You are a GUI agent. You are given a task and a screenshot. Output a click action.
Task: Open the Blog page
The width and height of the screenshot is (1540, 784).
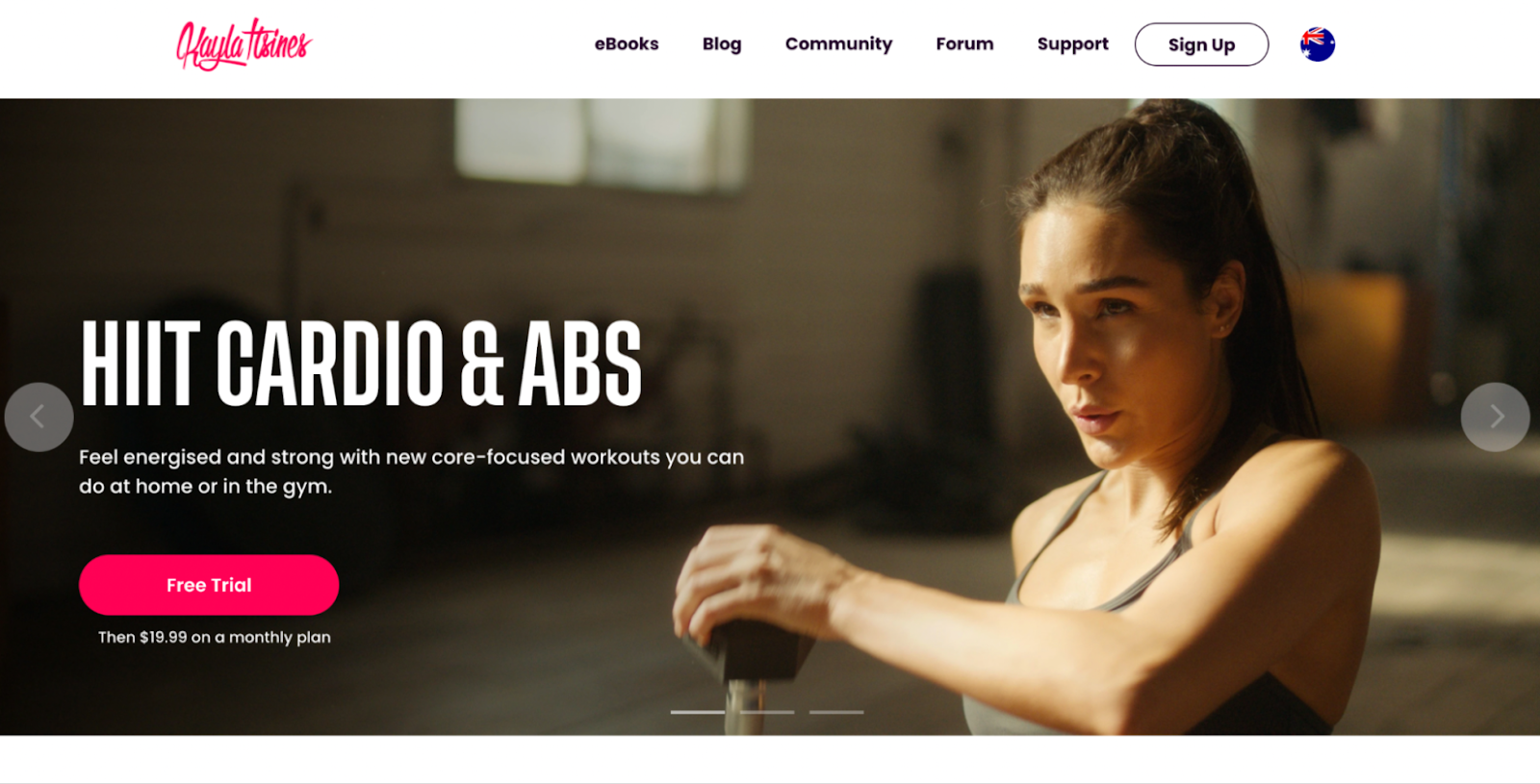[722, 44]
